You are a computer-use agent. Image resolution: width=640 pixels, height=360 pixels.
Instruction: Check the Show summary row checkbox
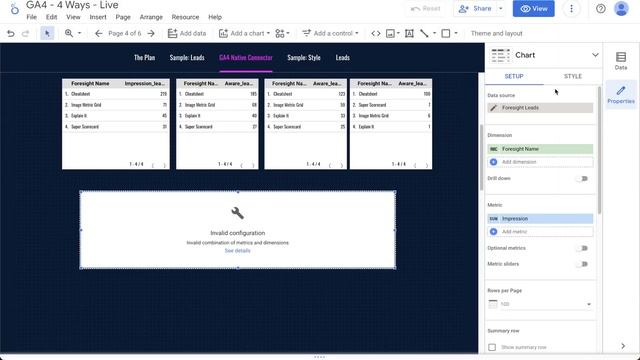492,347
